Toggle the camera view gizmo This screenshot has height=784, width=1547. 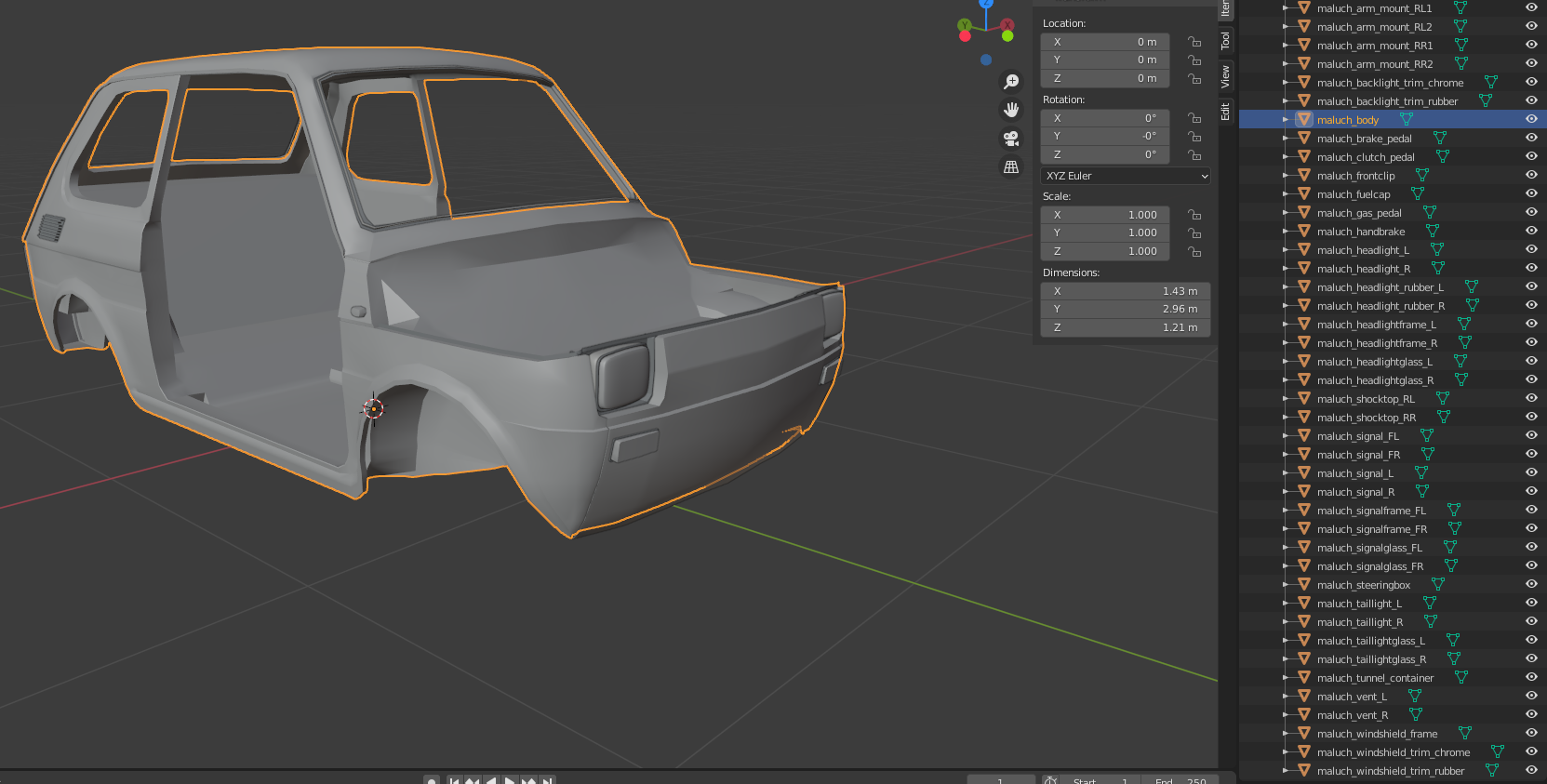point(1011,139)
